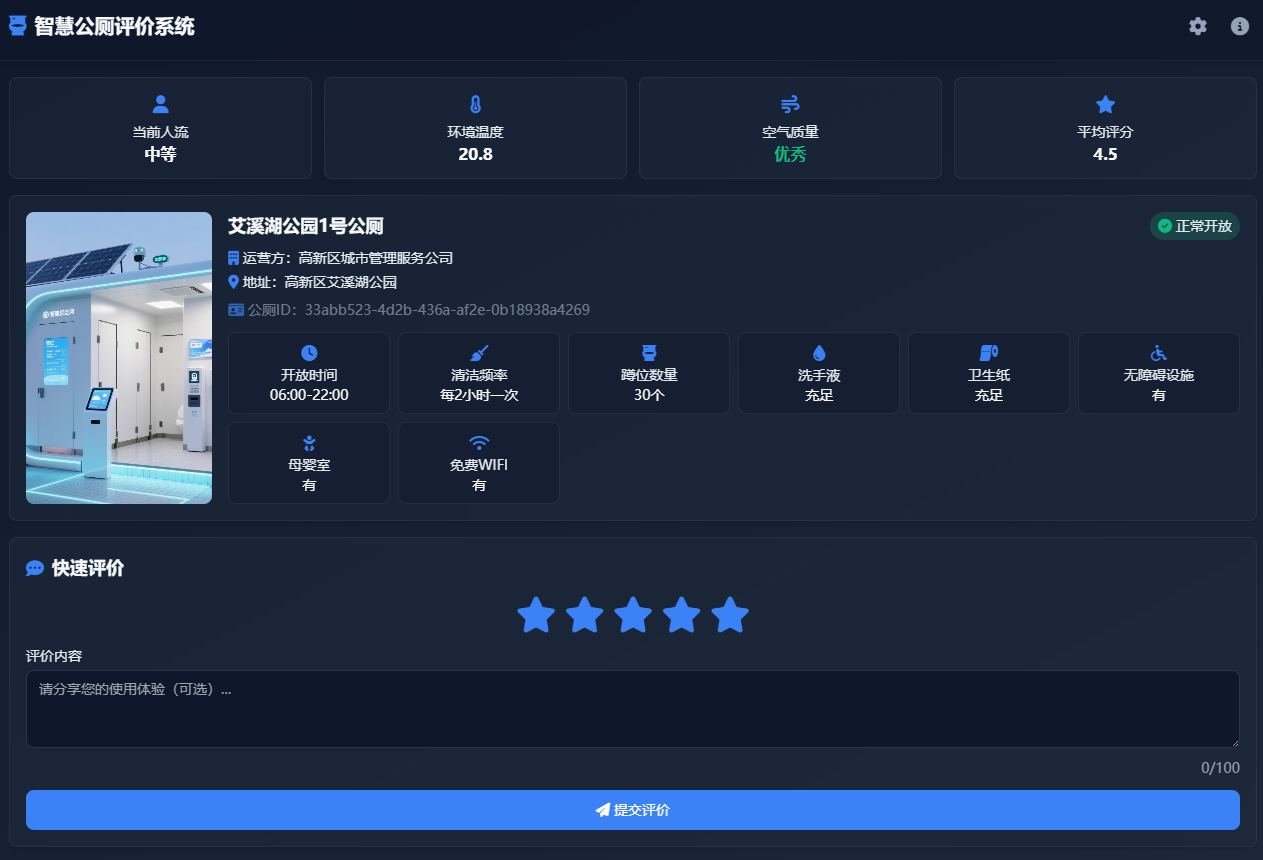1263x860 pixels.
Task: Rate five stars in 快速评价
Action: point(730,615)
